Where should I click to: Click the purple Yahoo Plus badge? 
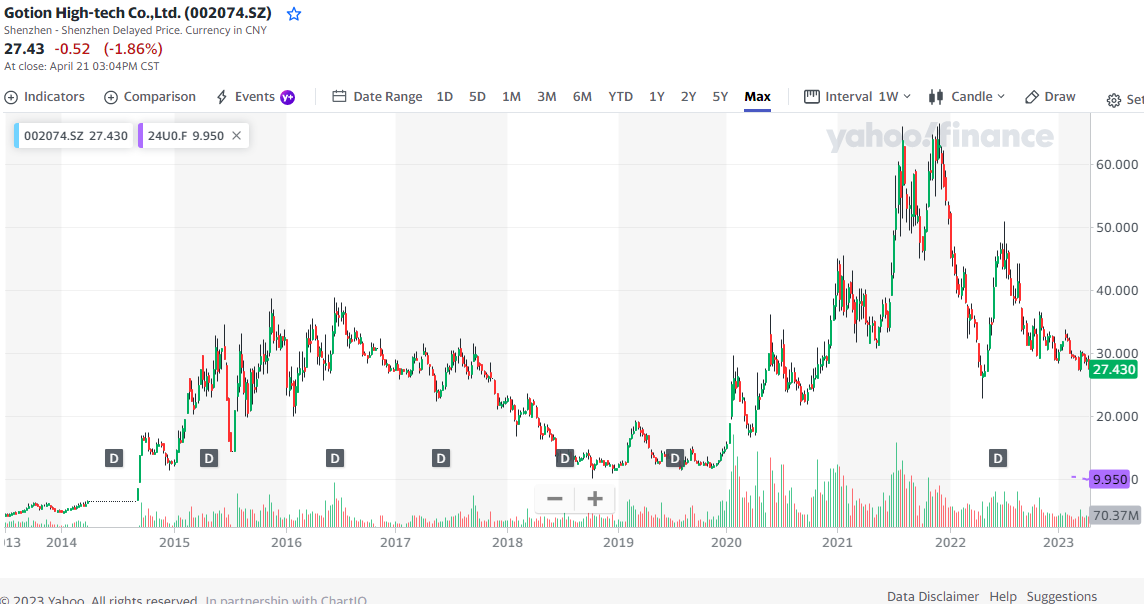287,97
